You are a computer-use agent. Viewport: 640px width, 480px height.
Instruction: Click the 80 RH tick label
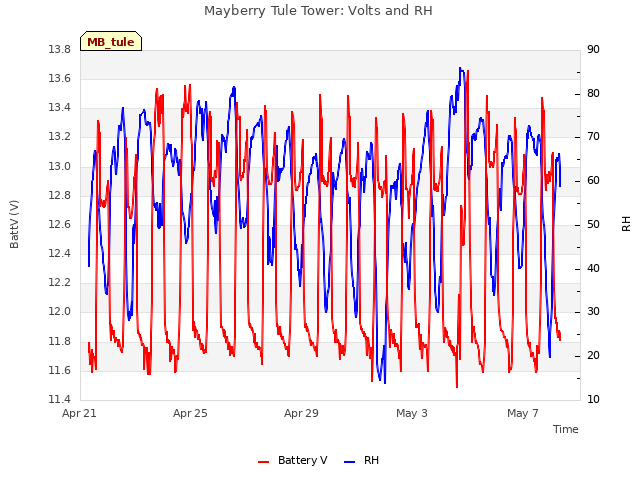[x=593, y=93]
